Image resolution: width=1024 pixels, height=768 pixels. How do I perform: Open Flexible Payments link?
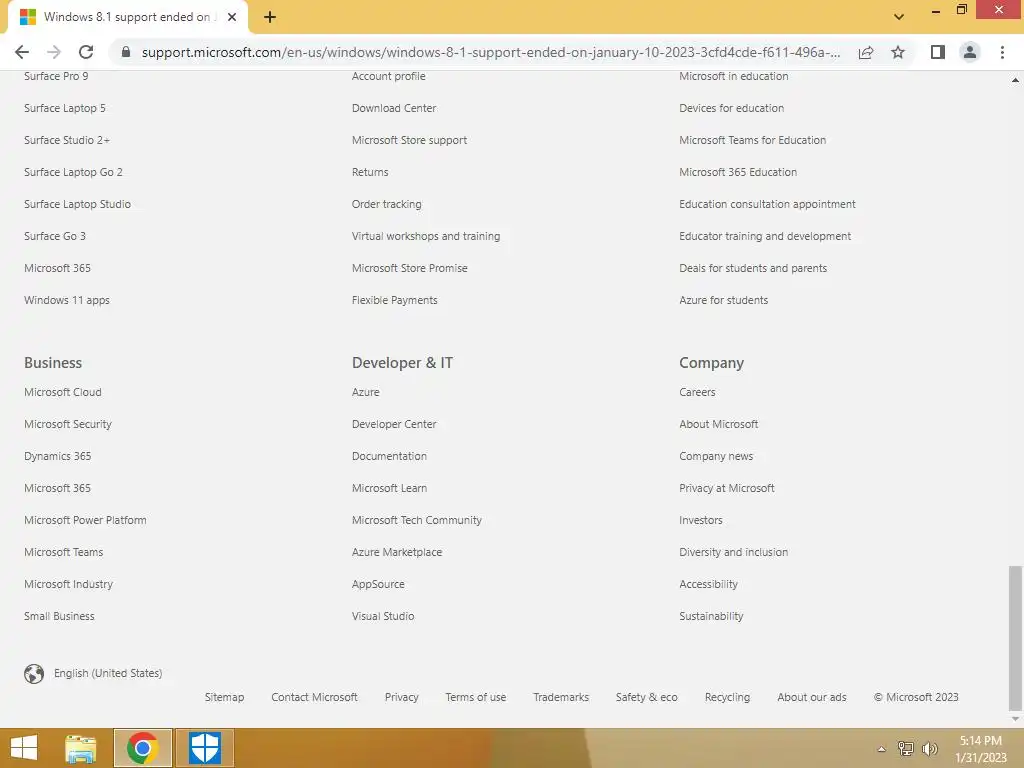(x=394, y=300)
